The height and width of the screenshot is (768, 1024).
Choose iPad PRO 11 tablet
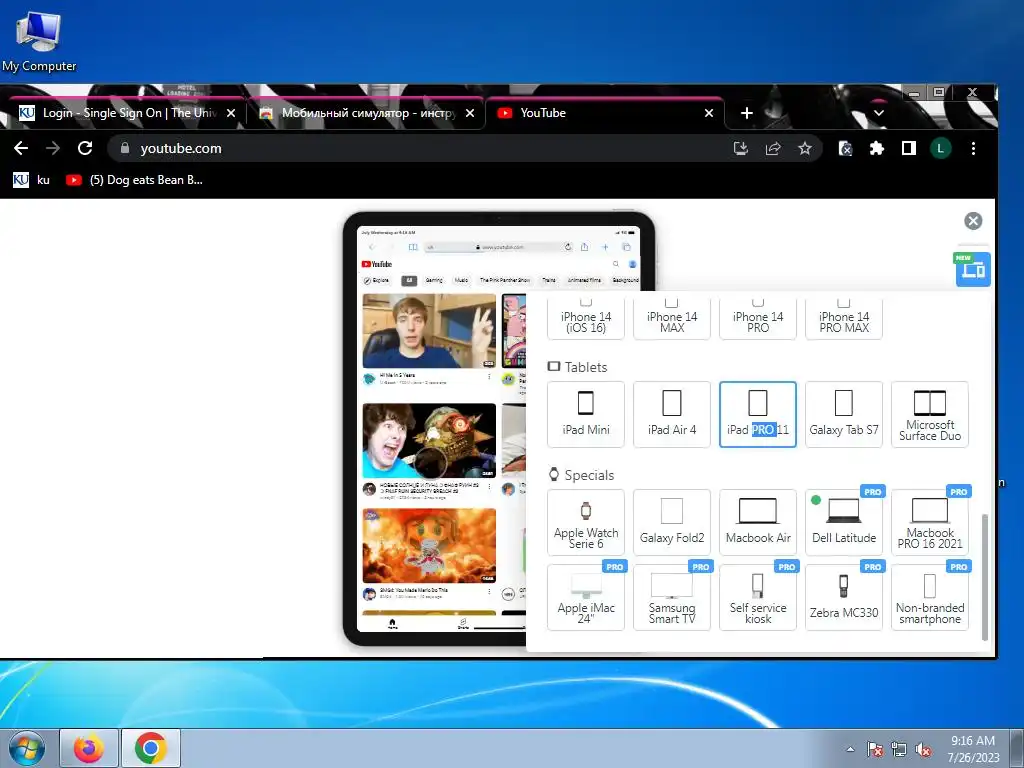758,414
